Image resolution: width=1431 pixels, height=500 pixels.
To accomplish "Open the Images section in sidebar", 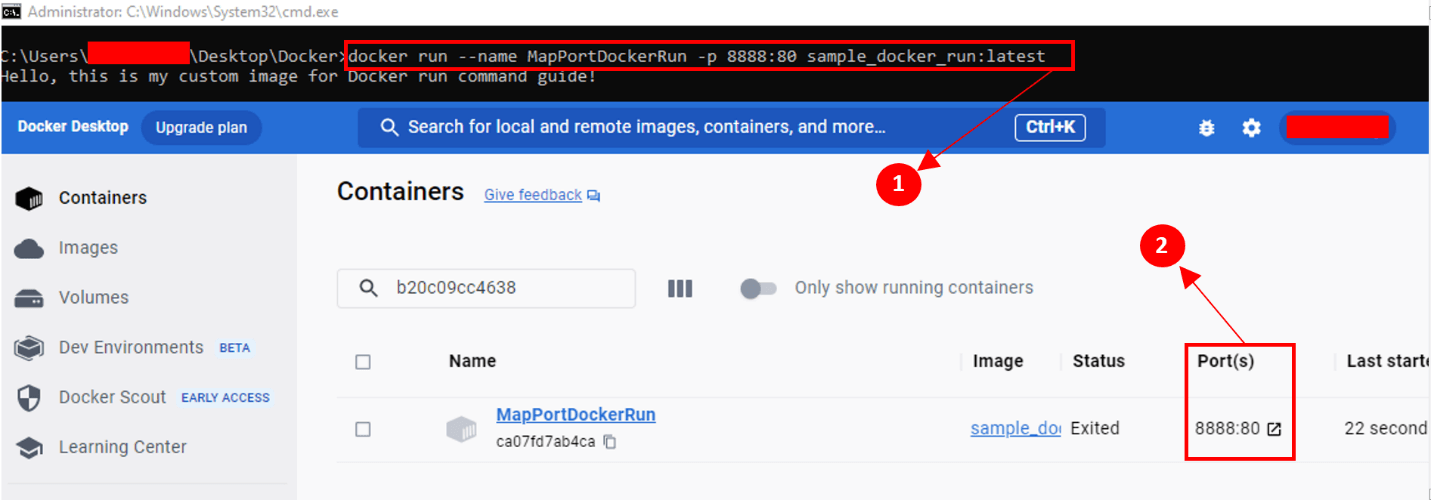I will [x=88, y=248].
